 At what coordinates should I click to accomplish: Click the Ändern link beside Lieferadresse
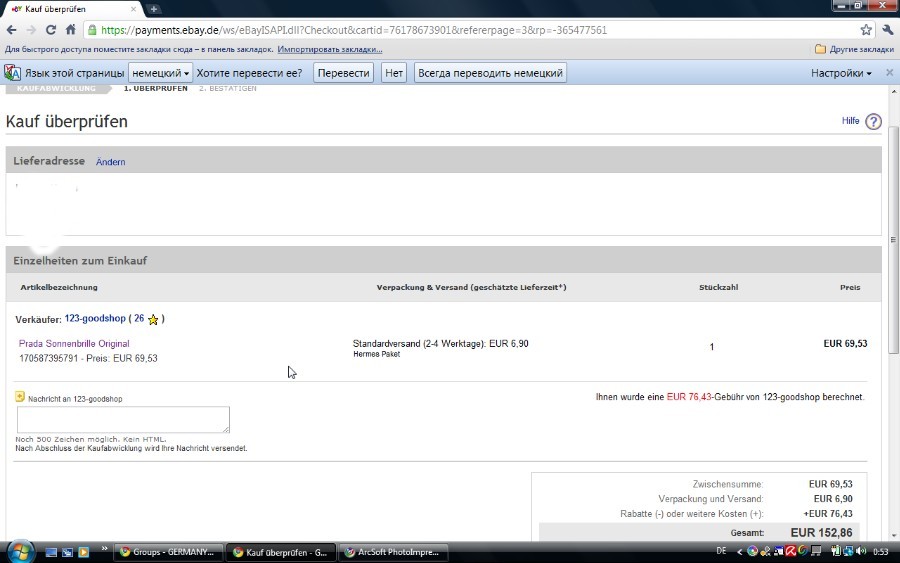[x=110, y=162]
